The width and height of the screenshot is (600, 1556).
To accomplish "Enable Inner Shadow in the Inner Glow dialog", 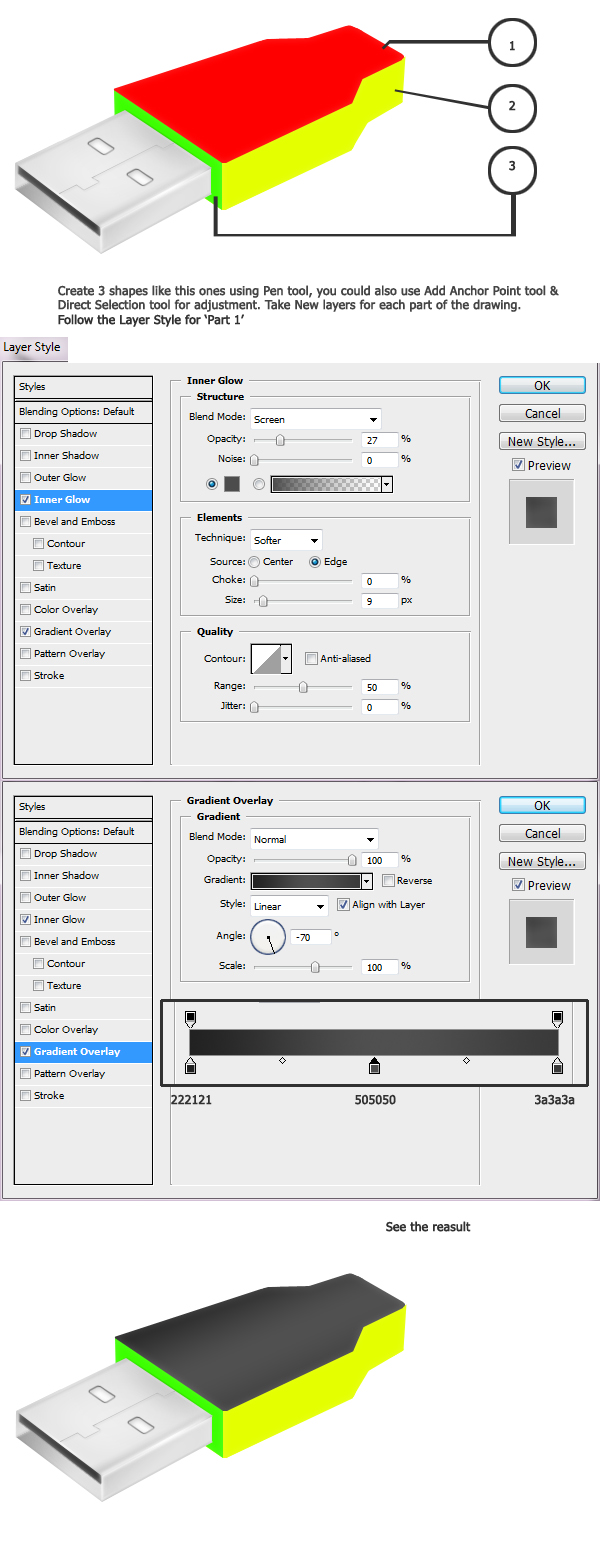I will 25,456.
